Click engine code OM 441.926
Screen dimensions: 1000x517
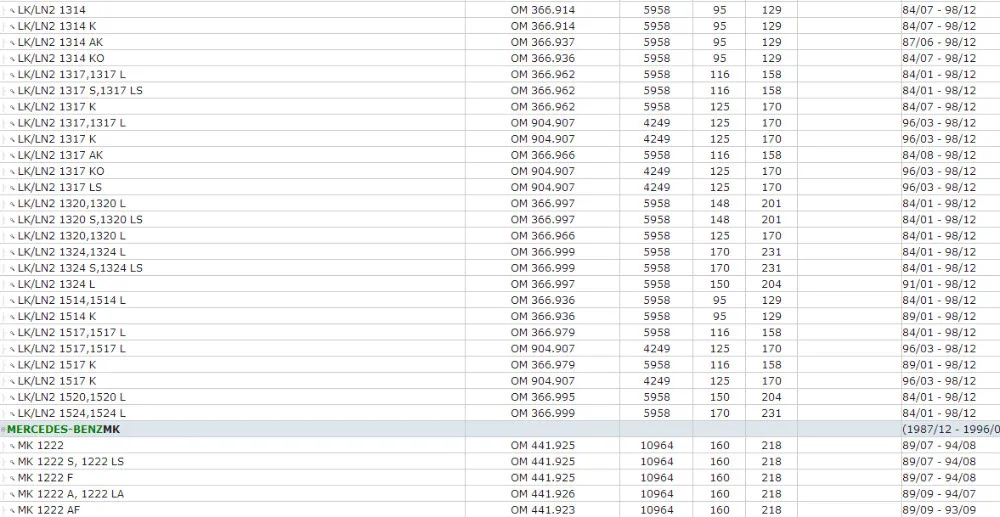point(543,494)
